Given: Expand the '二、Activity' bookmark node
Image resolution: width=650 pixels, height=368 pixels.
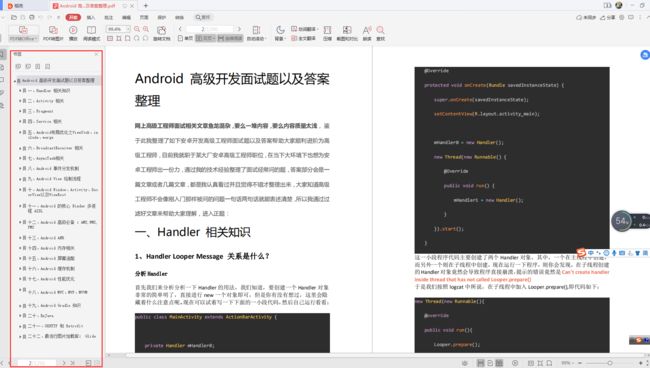Looking at the screenshot, I should [20, 101].
